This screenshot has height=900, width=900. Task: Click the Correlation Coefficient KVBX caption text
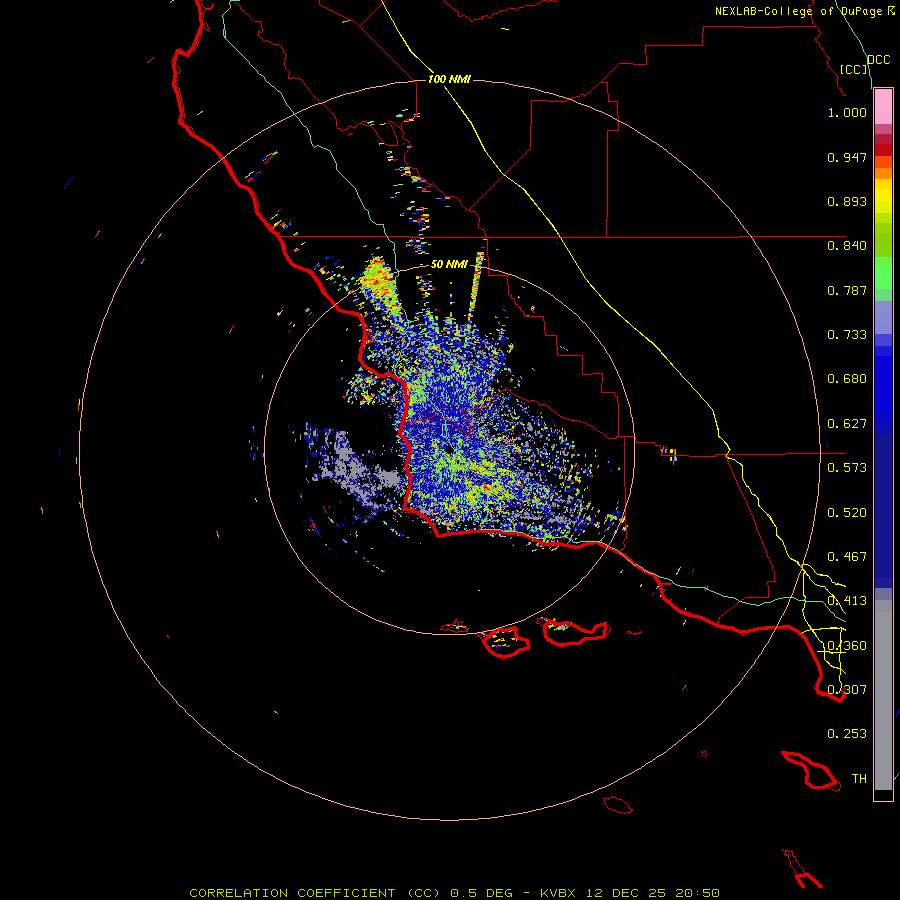click(x=454, y=893)
